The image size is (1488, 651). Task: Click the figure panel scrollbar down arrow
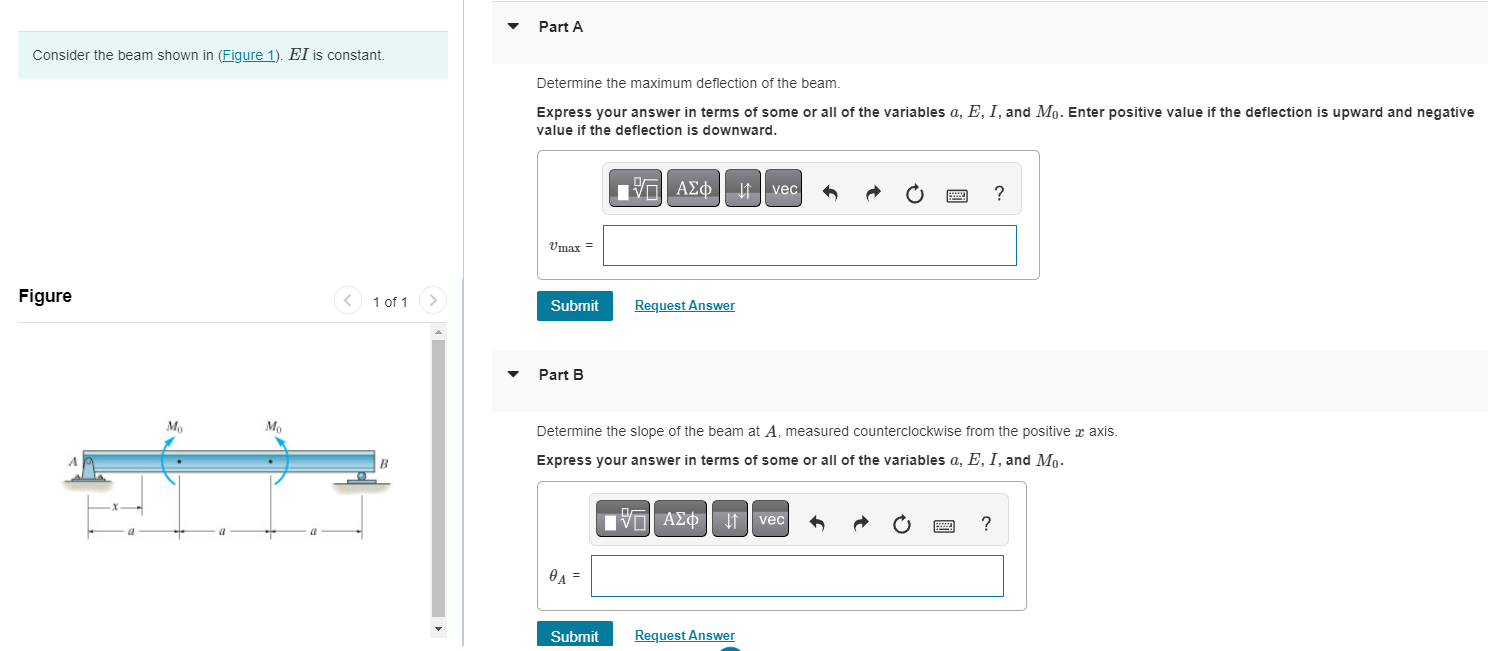[438, 628]
